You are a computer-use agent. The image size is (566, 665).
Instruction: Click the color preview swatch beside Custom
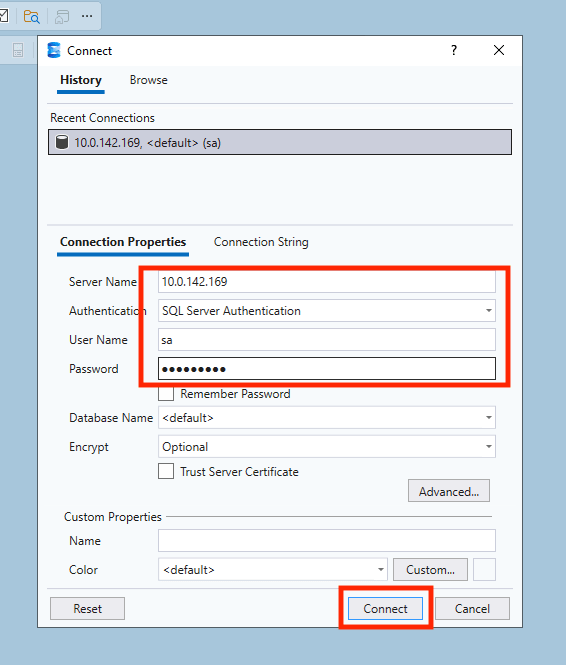[484, 569]
